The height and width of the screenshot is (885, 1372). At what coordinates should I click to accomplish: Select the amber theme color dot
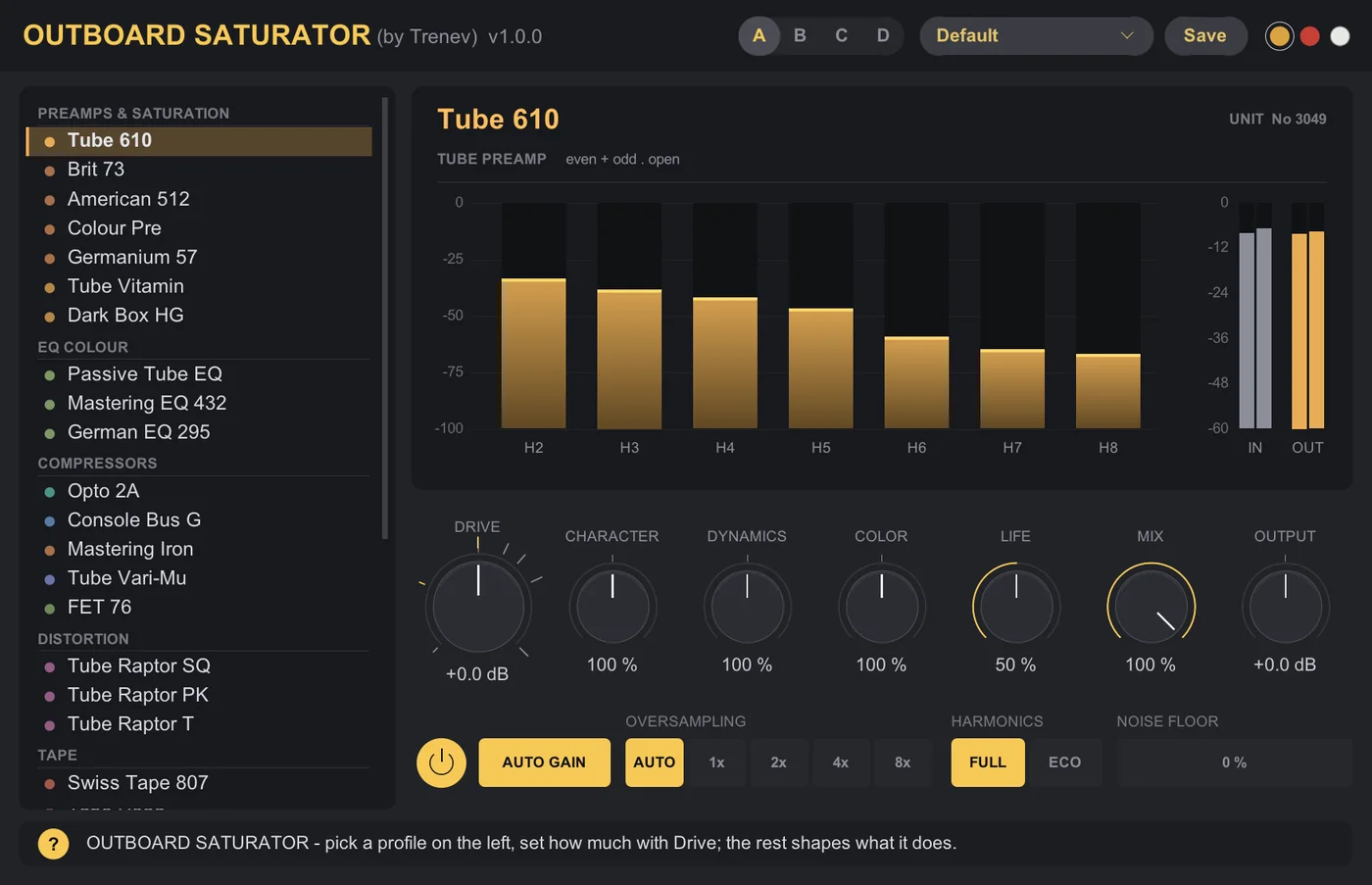pos(1279,36)
